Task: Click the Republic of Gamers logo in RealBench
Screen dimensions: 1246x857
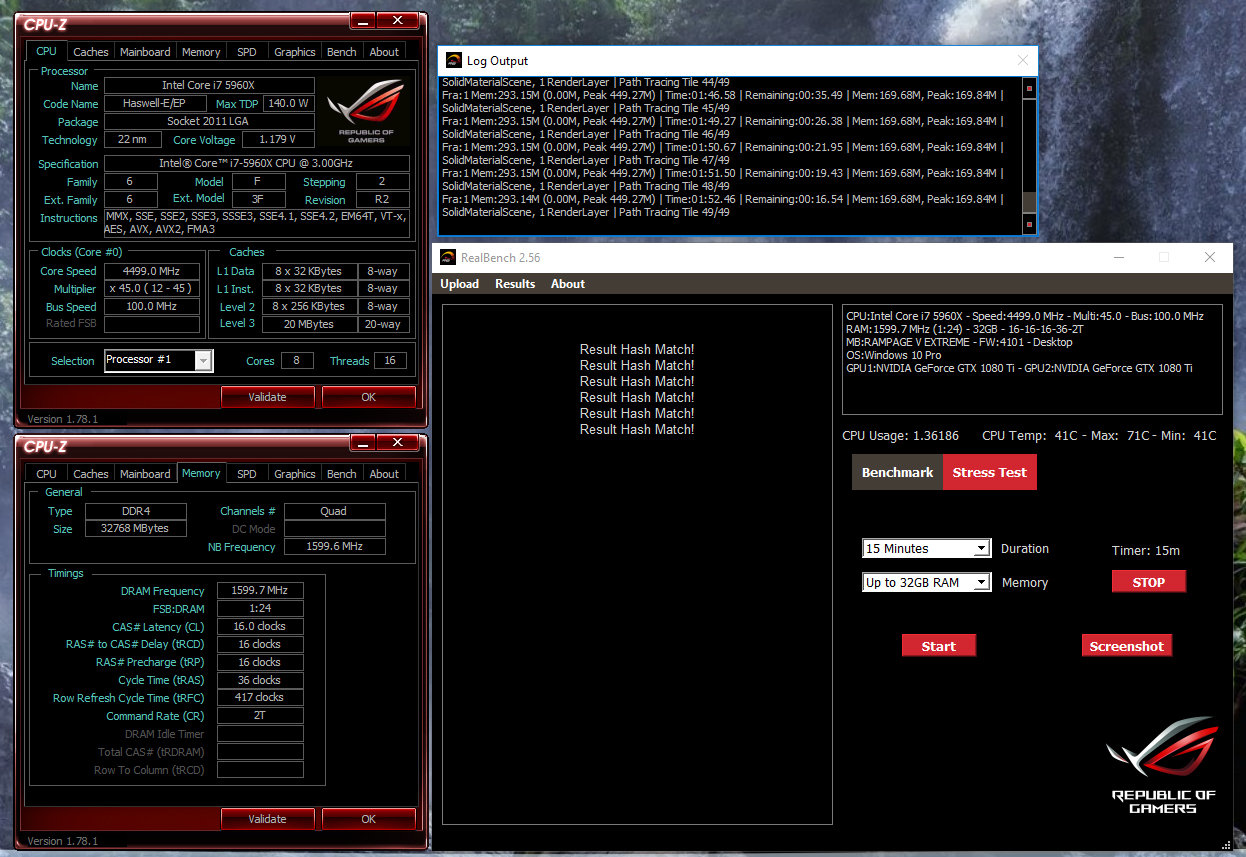Action: click(1163, 766)
